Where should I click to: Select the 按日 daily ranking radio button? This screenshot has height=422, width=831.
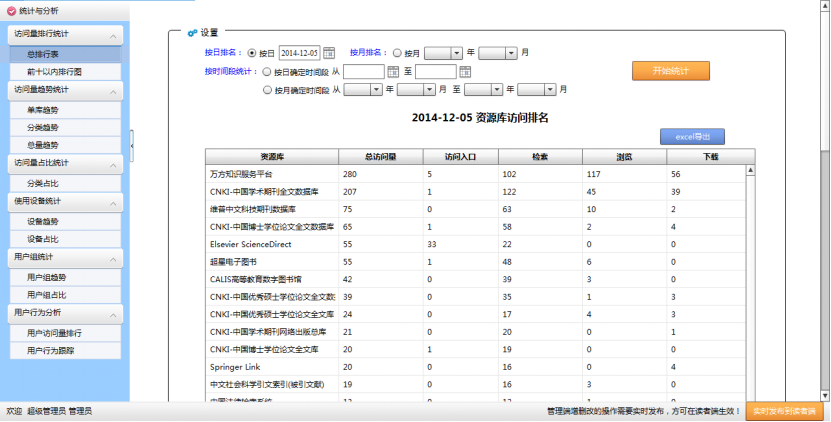click(251, 53)
